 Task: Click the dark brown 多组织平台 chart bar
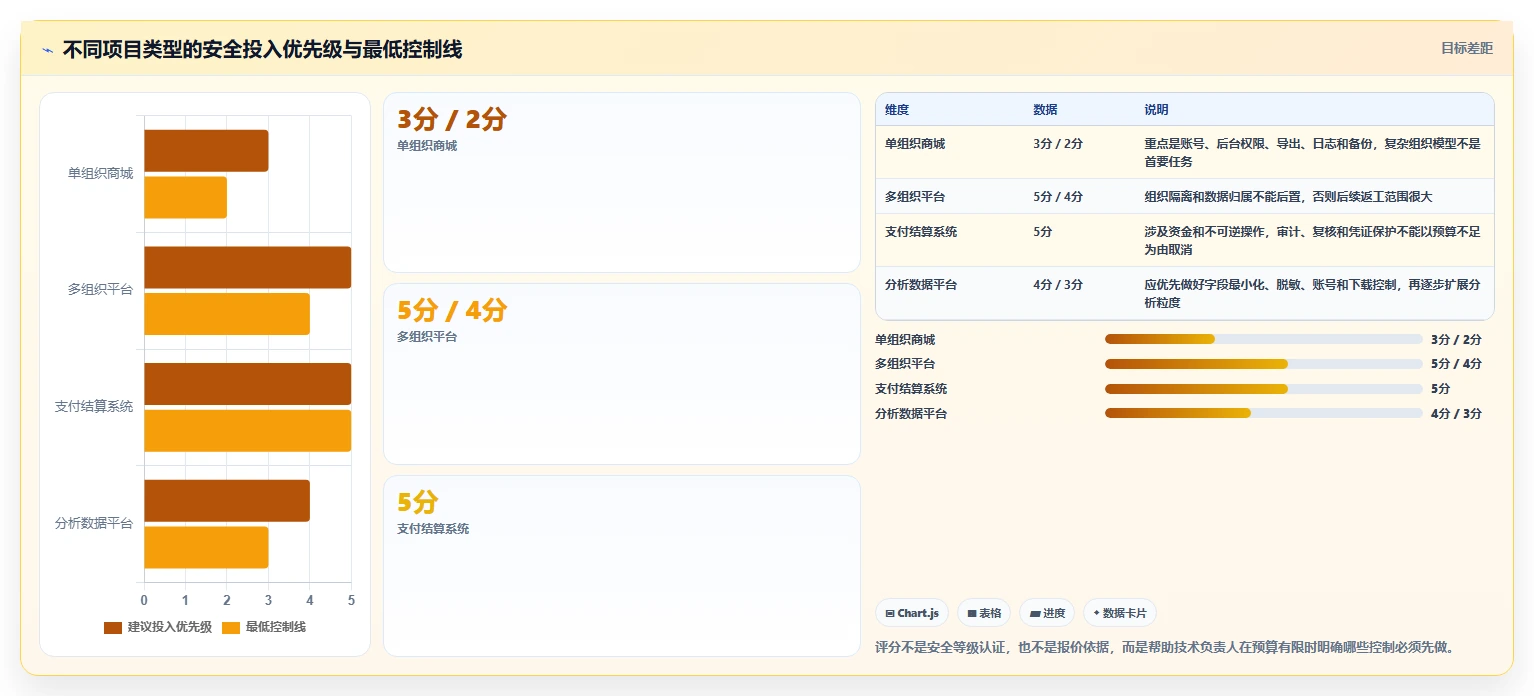click(x=248, y=267)
